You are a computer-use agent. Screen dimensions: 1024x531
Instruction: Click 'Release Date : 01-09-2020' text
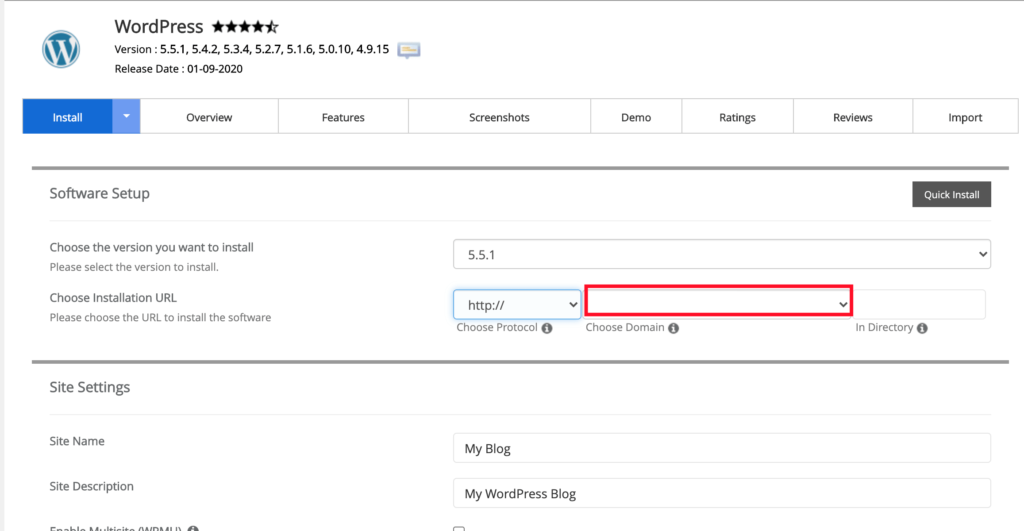[x=178, y=69]
